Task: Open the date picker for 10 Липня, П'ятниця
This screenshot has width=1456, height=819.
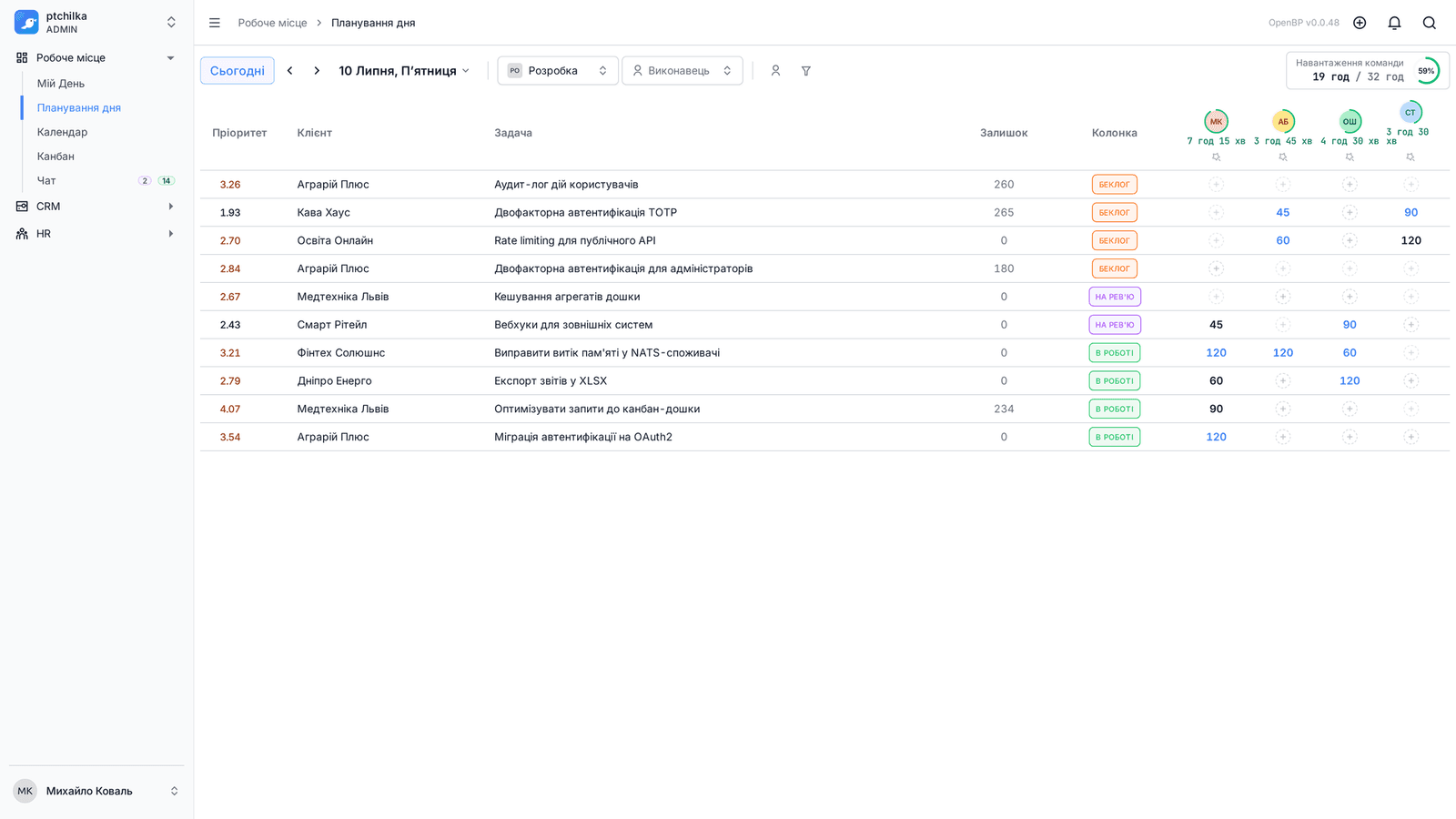Action: [404, 71]
